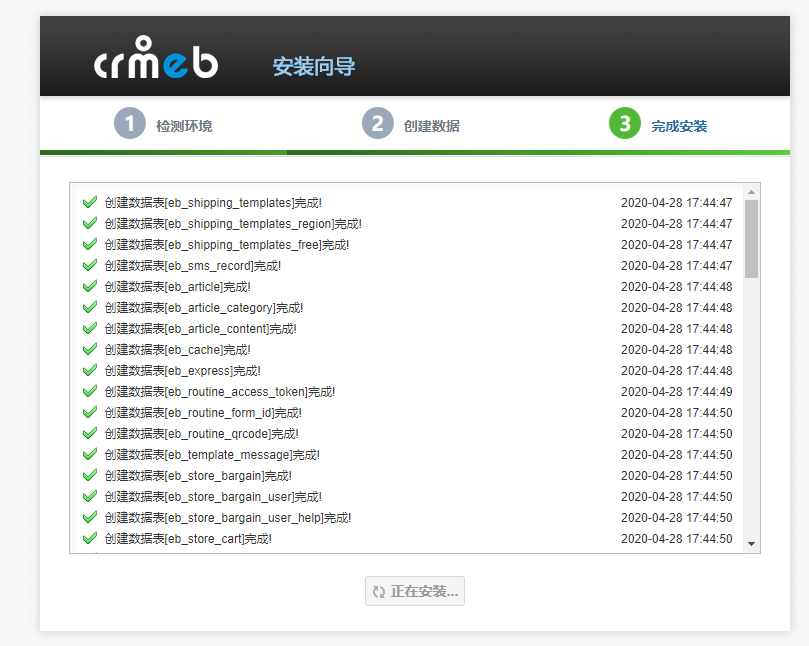
Task: Click checkmark beside eb_routine_qrcode row
Action: [90, 433]
